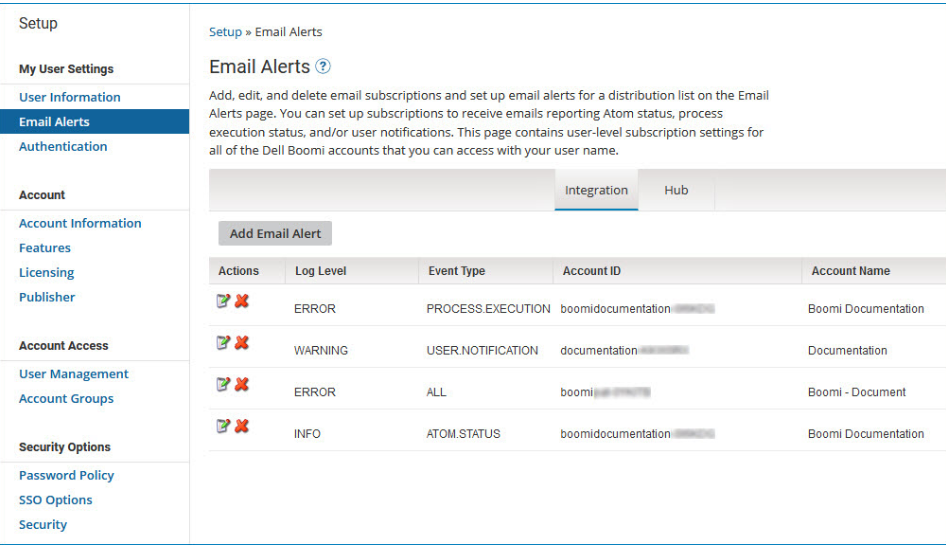Sort by the Log Level column header
This screenshot has height=547, width=946.
point(320,271)
